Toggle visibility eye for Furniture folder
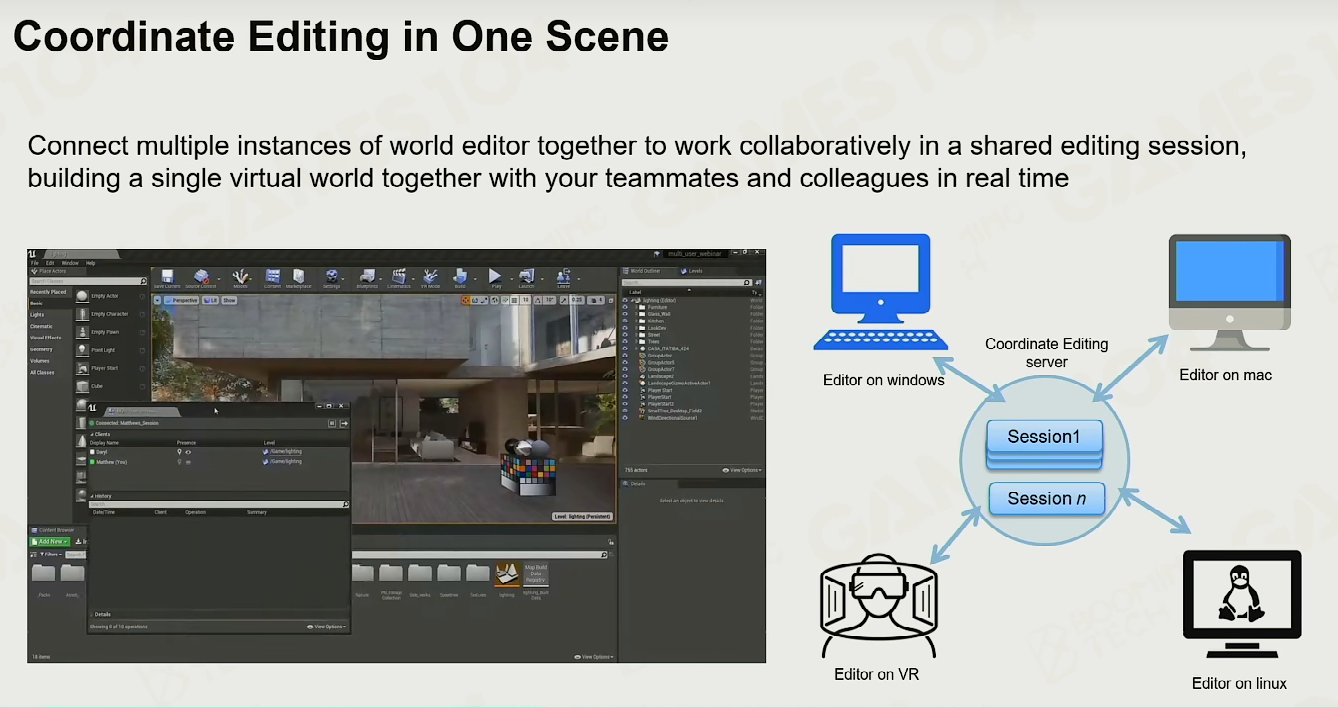The width and height of the screenshot is (1338, 707). (x=626, y=307)
